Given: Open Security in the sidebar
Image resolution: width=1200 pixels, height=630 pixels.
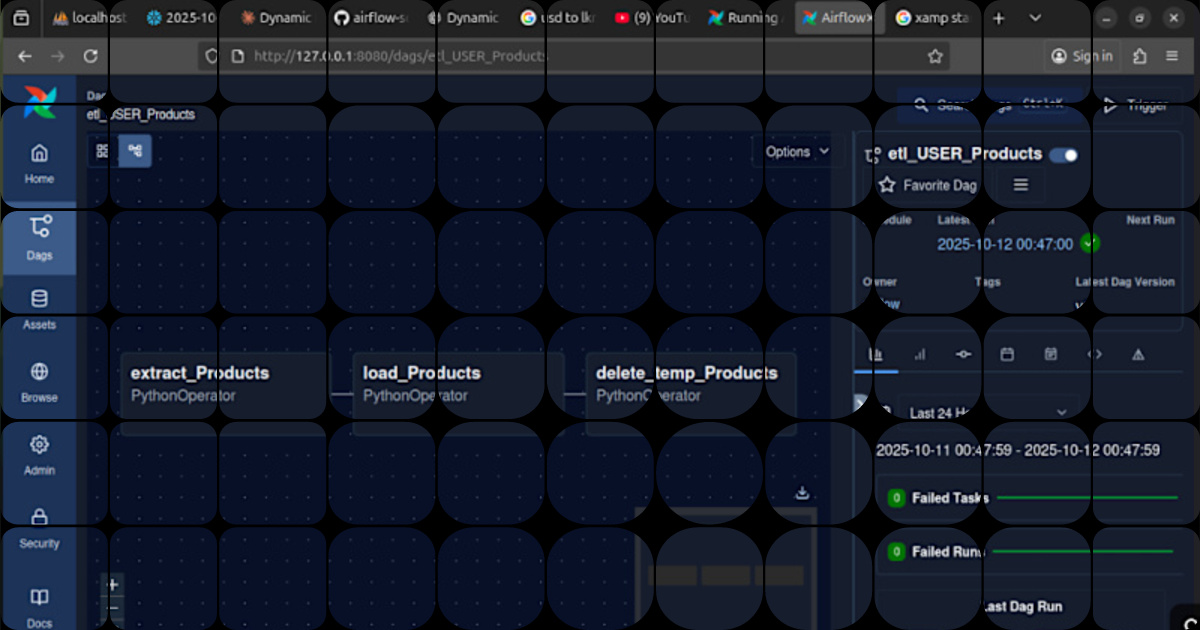Looking at the screenshot, I should tap(39, 528).
